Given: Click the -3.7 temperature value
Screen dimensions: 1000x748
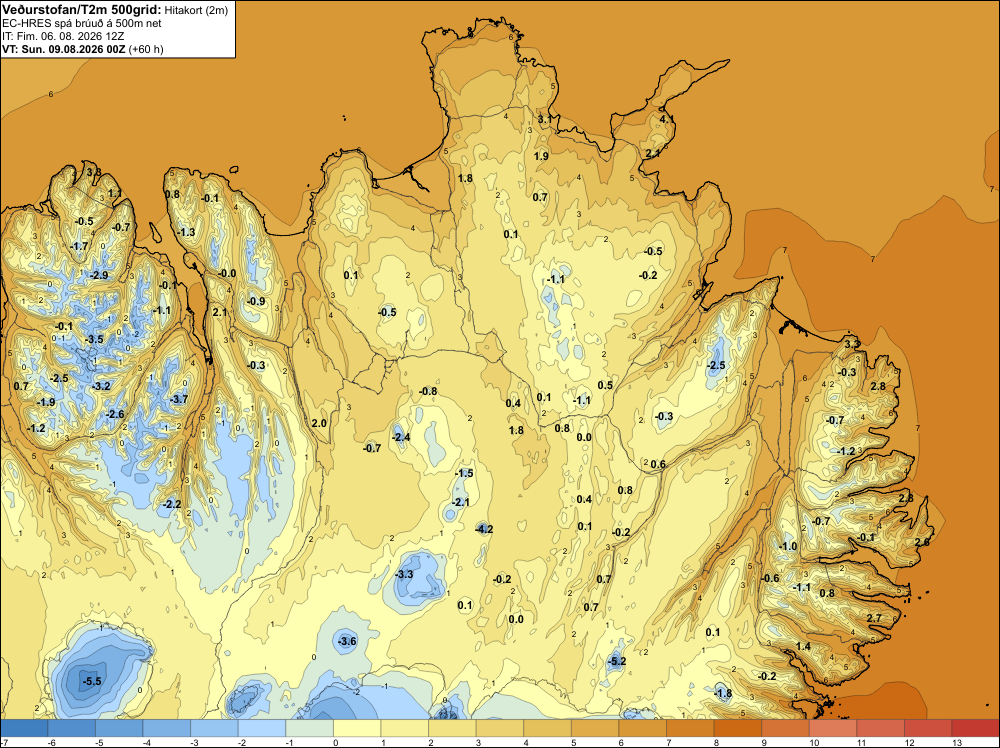Looking at the screenshot, I should pyautogui.click(x=179, y=399).
